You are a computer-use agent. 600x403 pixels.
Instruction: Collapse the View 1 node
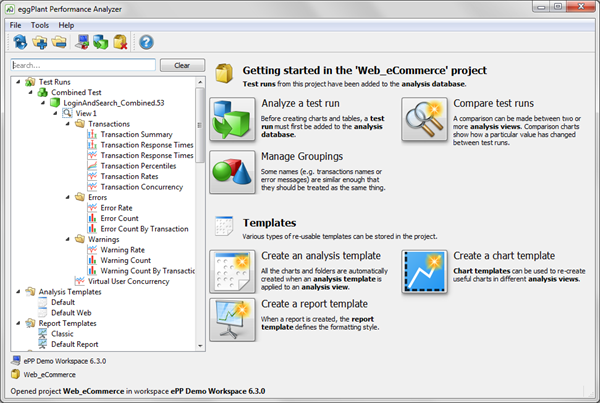55,113
